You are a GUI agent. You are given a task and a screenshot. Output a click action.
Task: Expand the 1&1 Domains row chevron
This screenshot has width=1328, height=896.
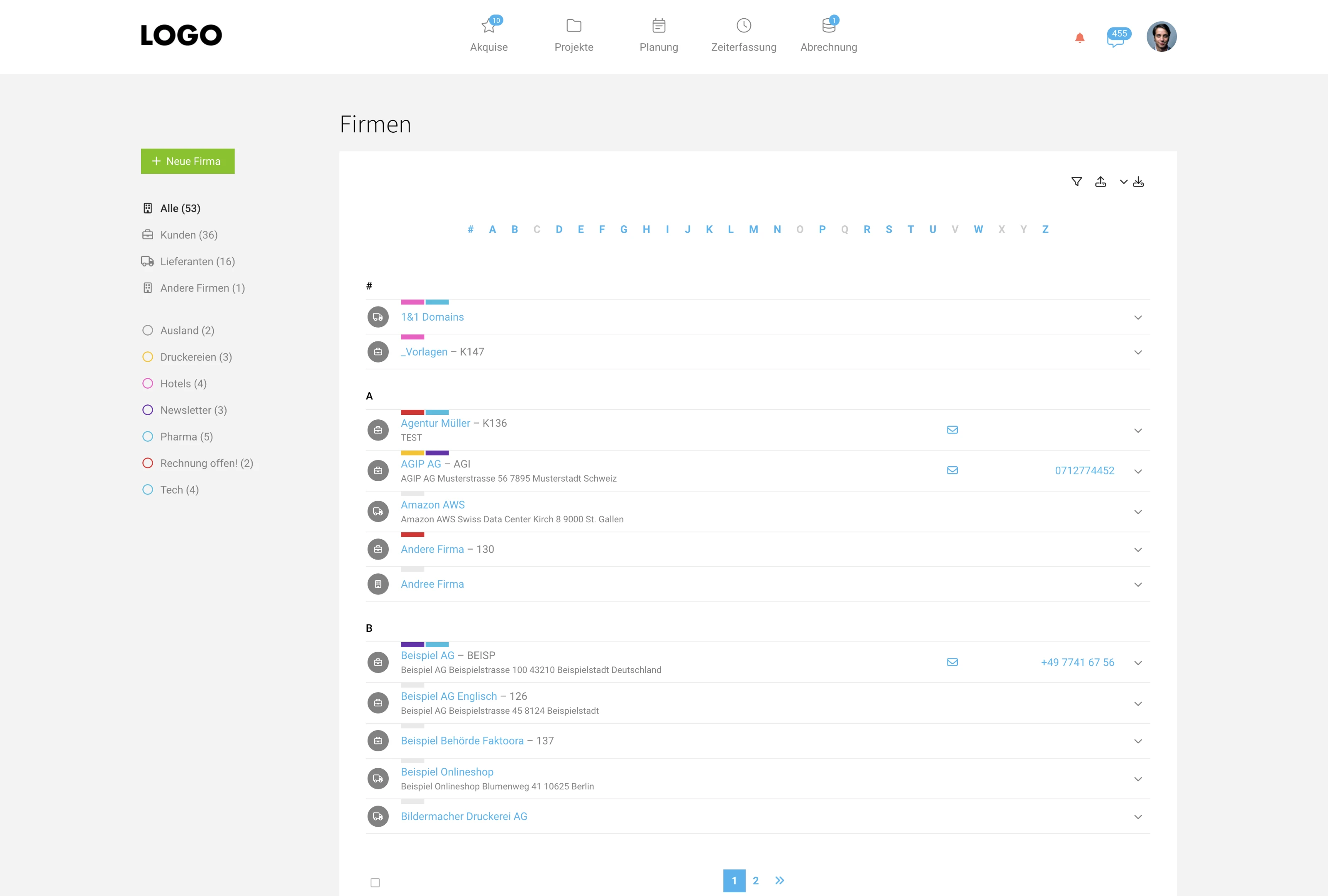coord(1138,317)
